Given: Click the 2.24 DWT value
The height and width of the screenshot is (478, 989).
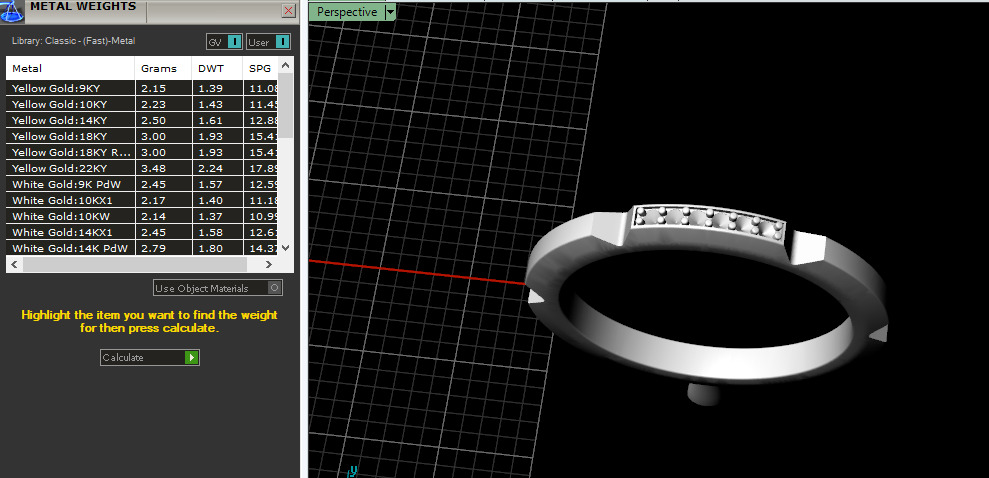Looking at the screenshot, I should (210, 168).
